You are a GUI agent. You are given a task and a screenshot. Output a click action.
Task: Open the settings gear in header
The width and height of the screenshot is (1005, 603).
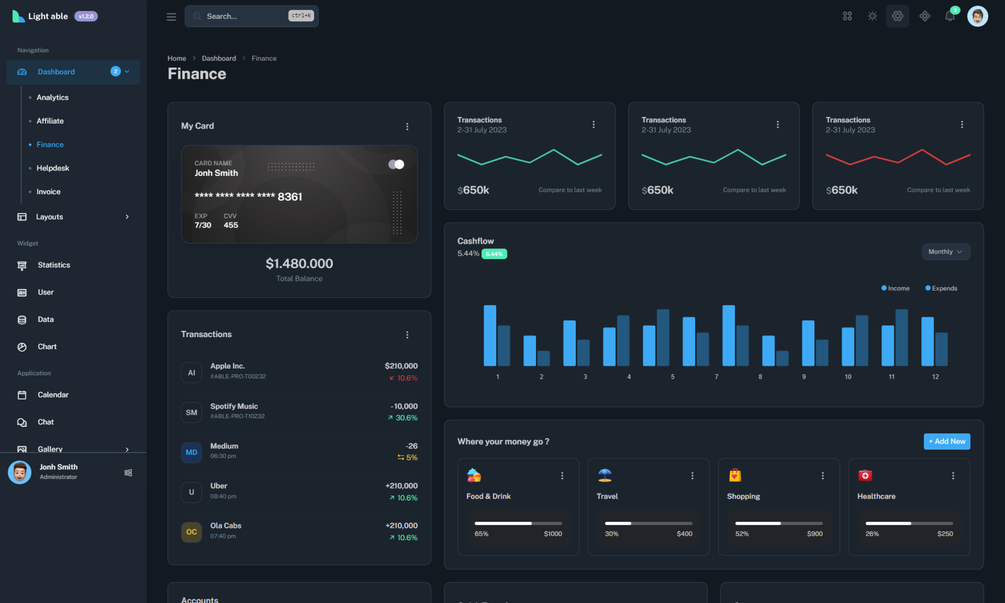coord(897,16)
